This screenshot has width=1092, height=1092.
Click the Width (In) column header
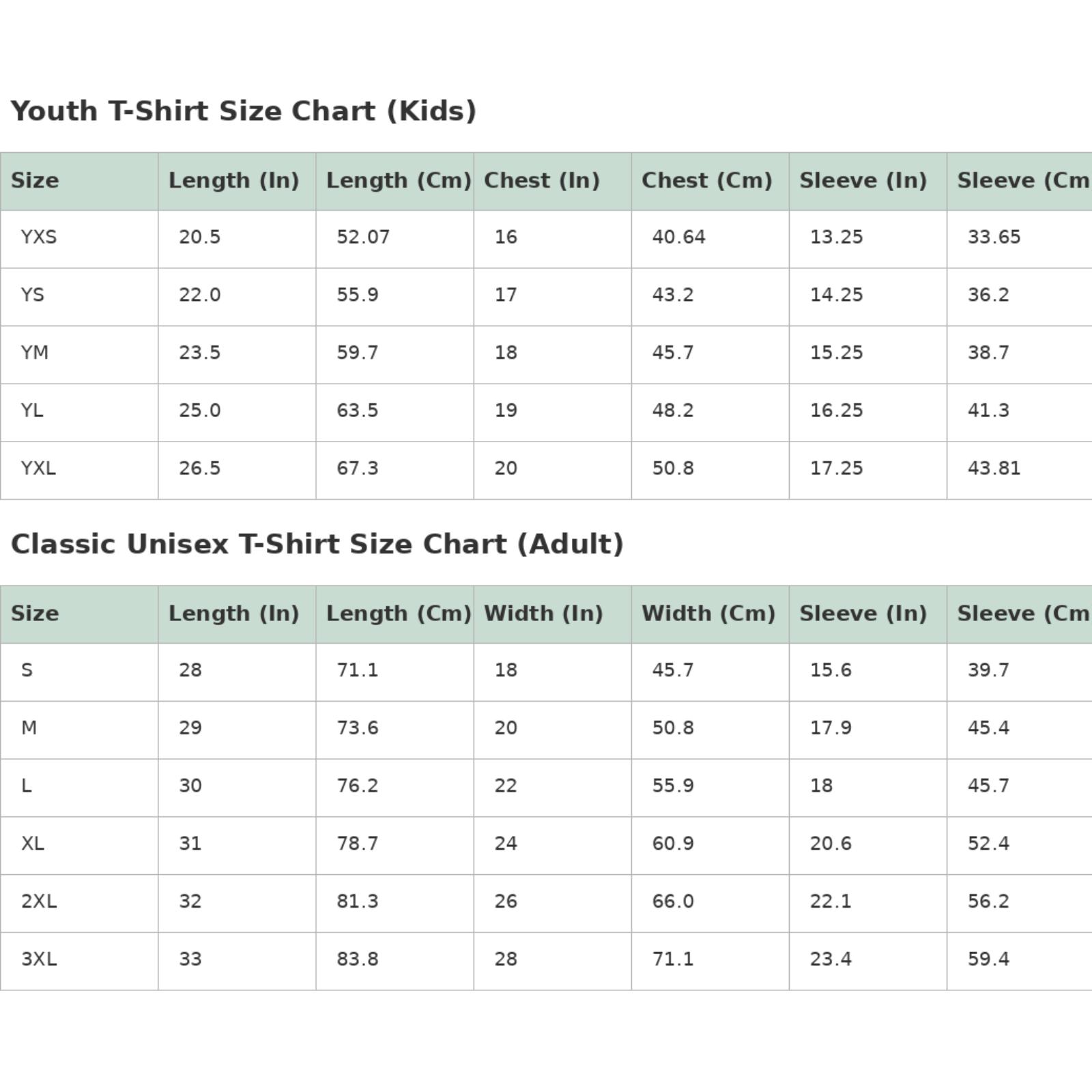[x=543, y=614]
